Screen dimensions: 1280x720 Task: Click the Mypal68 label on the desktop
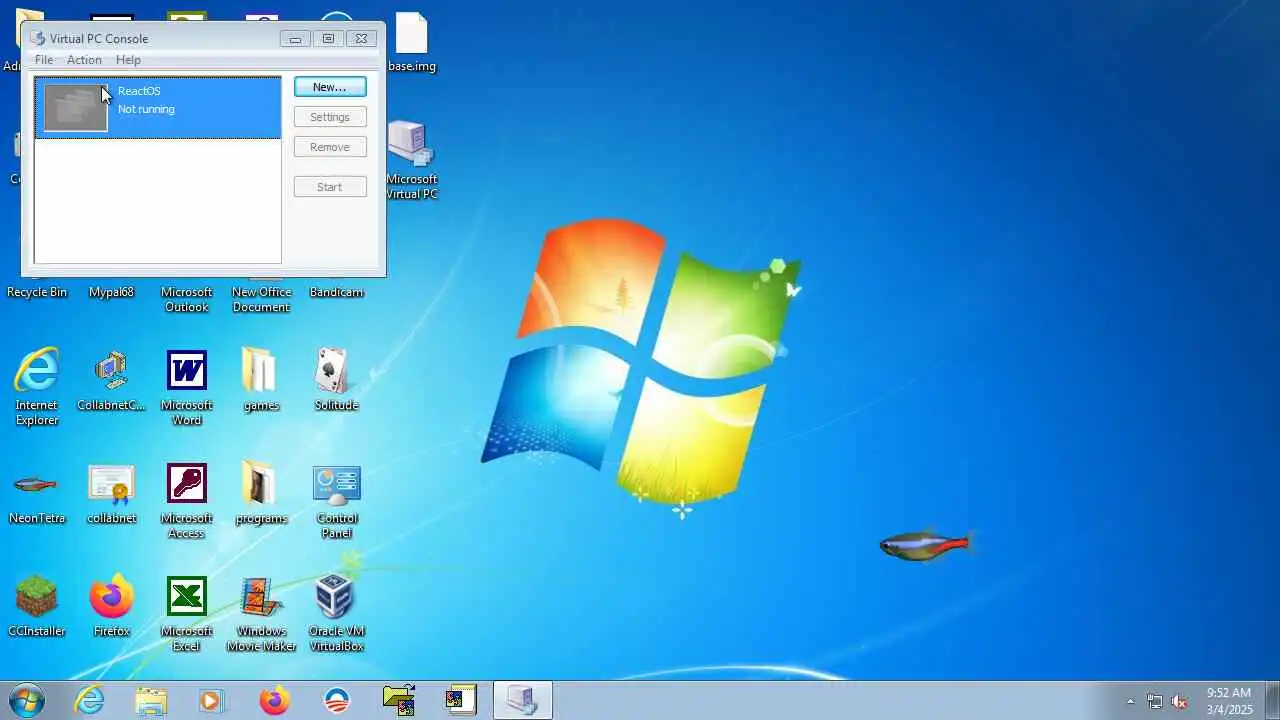[112, 293]
